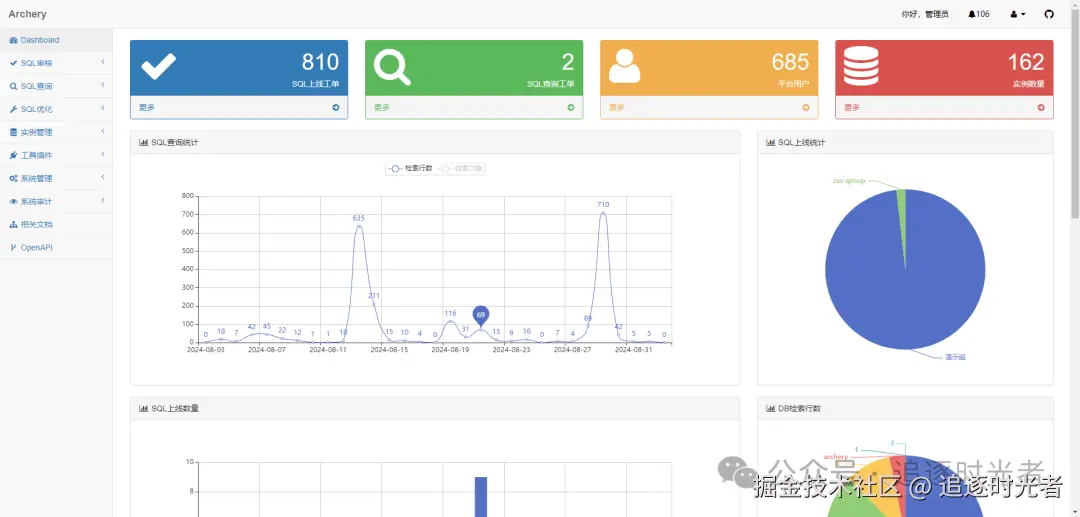Open OpenAPI in the sidebar
The image size is (1080, 517).
tap(56, 247)
